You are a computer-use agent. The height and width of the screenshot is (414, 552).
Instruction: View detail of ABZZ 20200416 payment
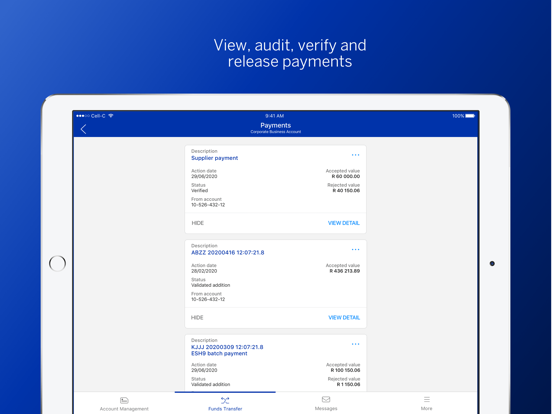(344, 318)
